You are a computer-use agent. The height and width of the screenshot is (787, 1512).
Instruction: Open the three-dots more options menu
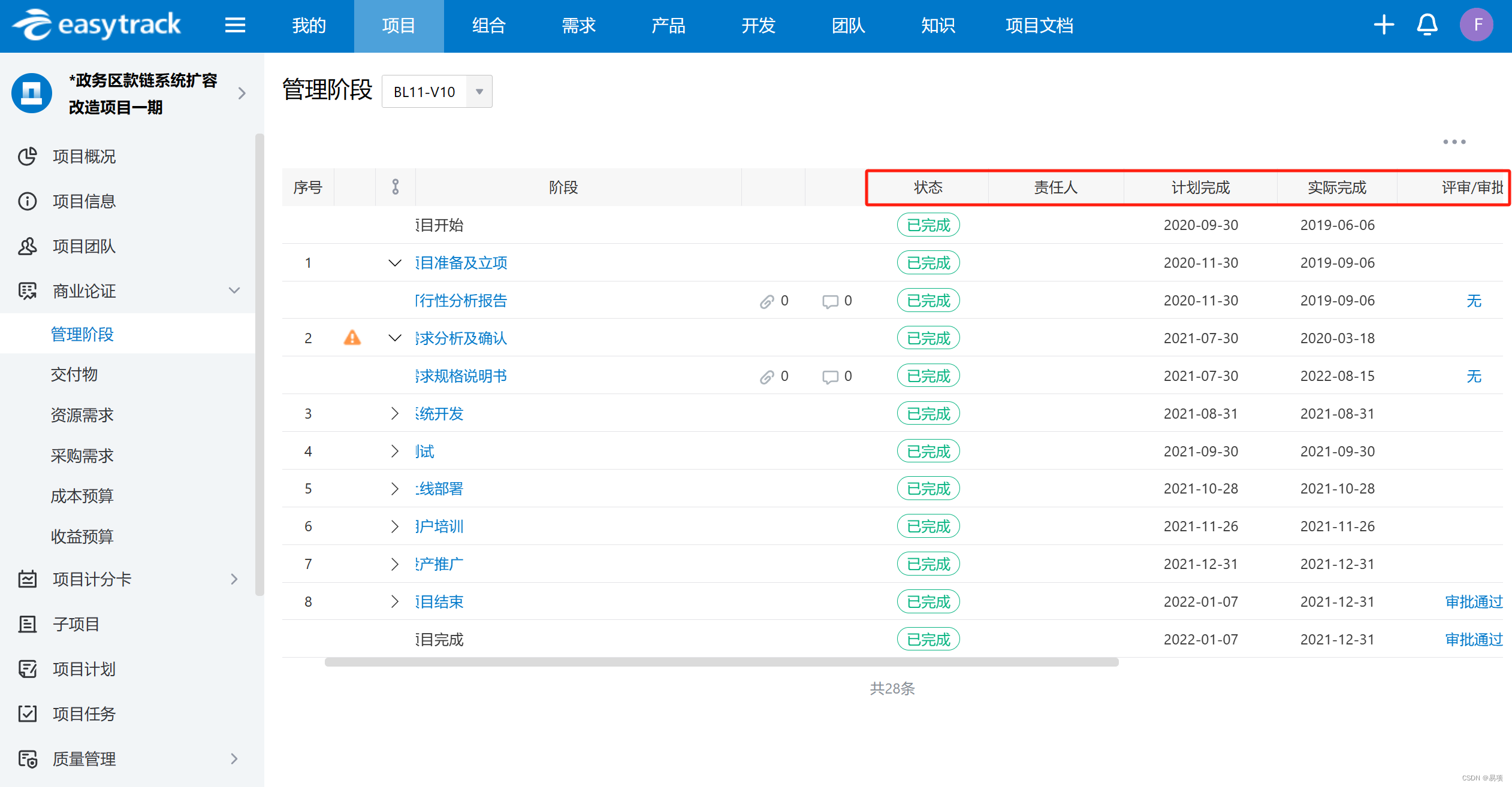point(1454,142)
